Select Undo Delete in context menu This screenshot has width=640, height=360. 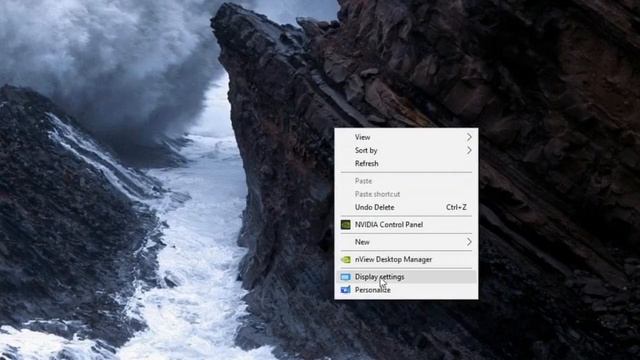coord(406,207)
